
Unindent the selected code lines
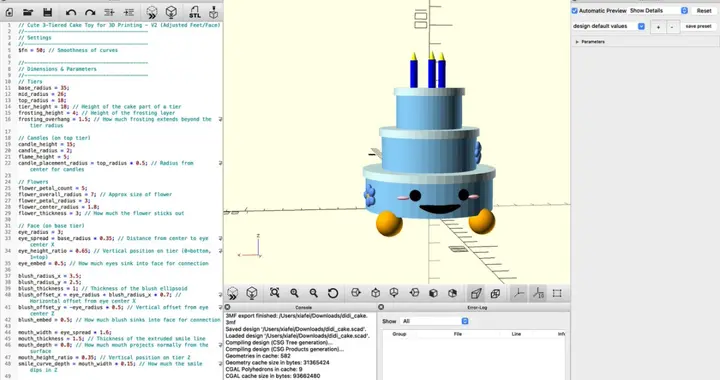(x=109, y=12)
